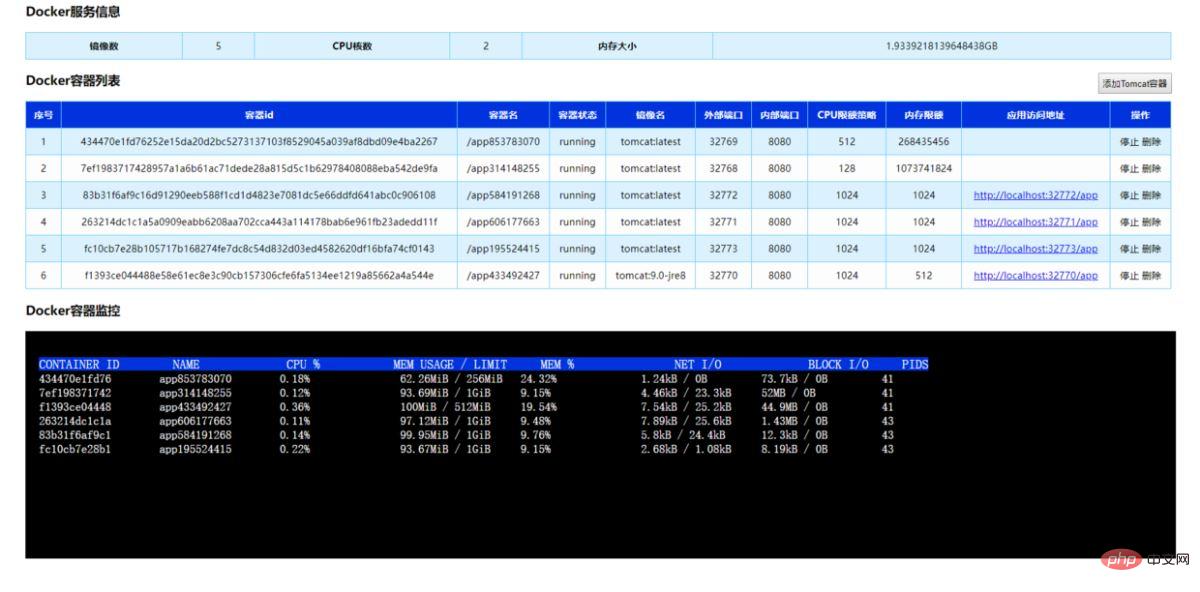Click 62.26MiB / 256MiB in monitor terminal
This screenshot has width=1200, height=592.
pyautogui.click(x=451, y=379)
